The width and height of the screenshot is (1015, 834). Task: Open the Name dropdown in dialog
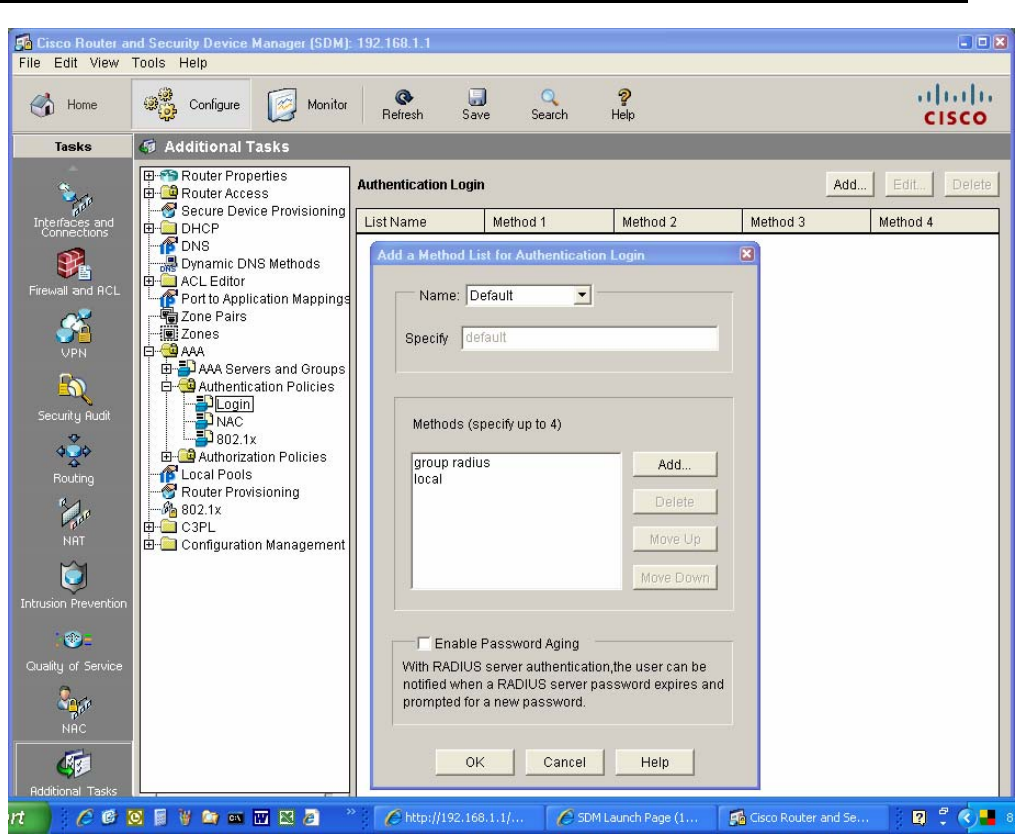(583, 296)
